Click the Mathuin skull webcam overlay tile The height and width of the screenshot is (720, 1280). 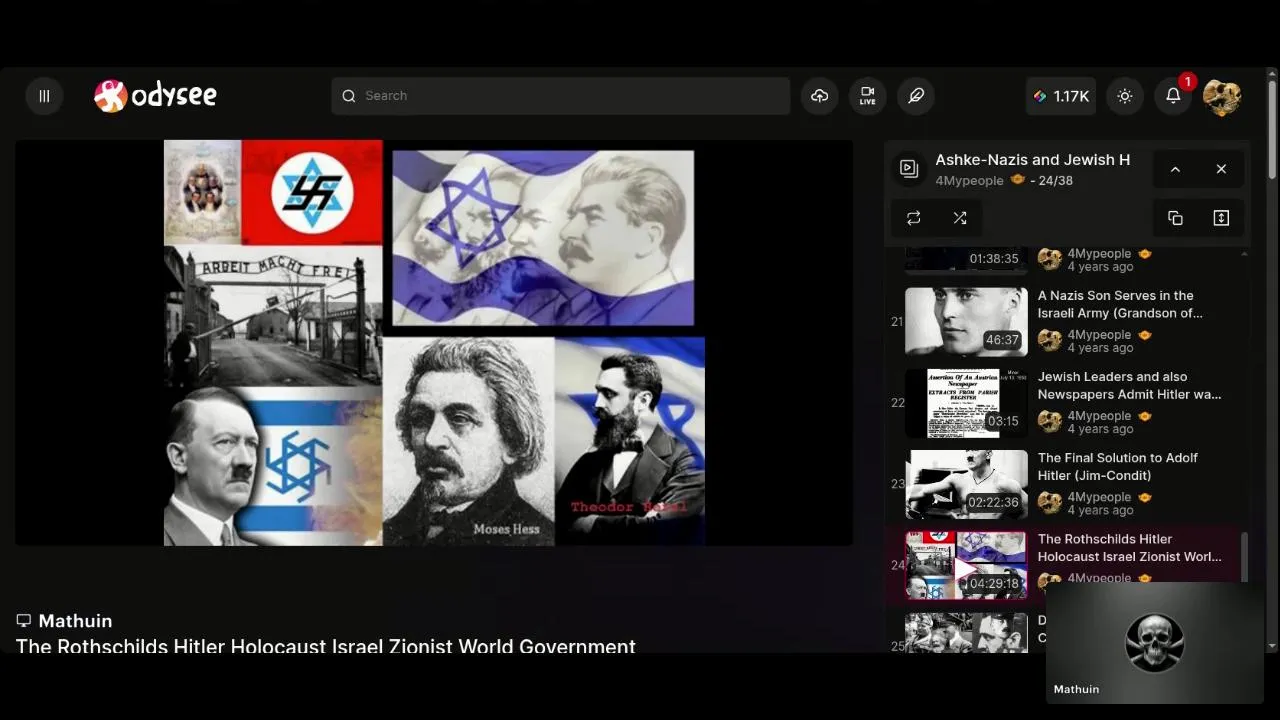coord(1154,643)
